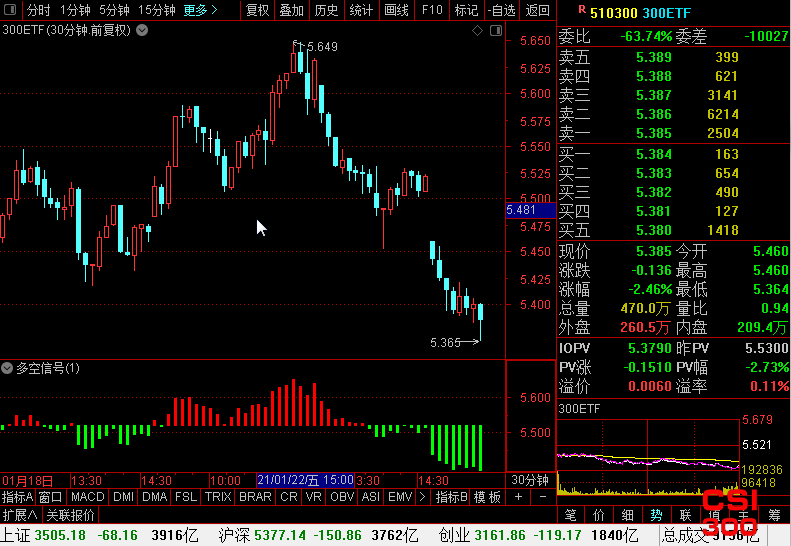Switch to the CR indicator

point(289,497)
